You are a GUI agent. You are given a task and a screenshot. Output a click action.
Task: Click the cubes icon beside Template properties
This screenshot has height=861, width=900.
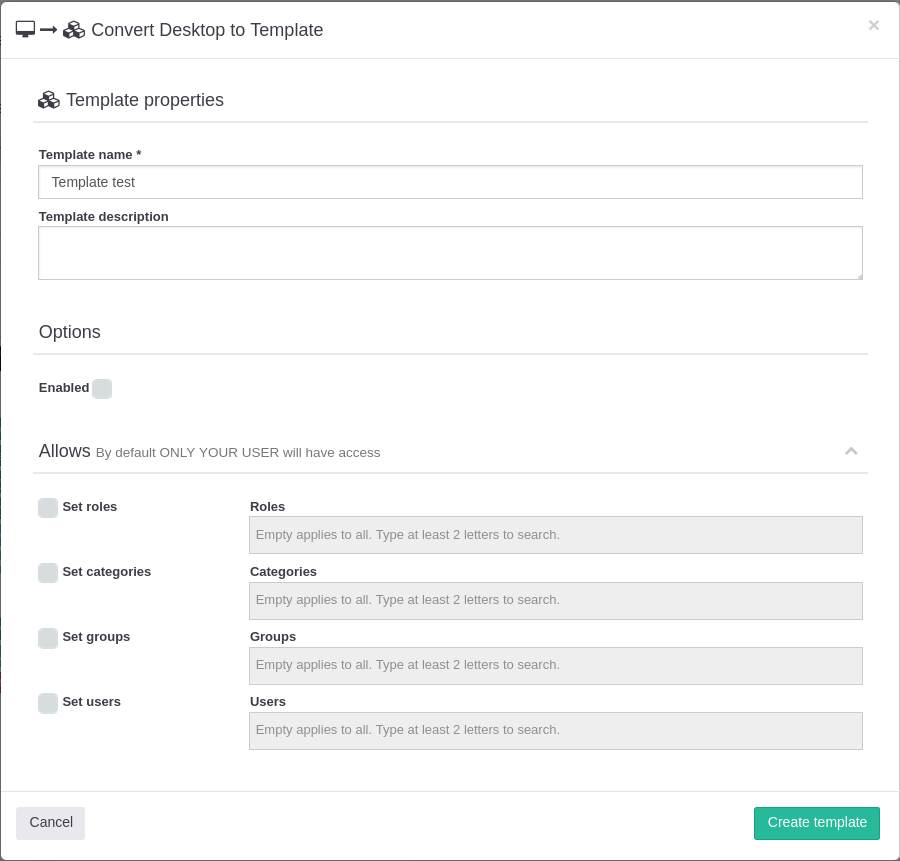[49, 100]
